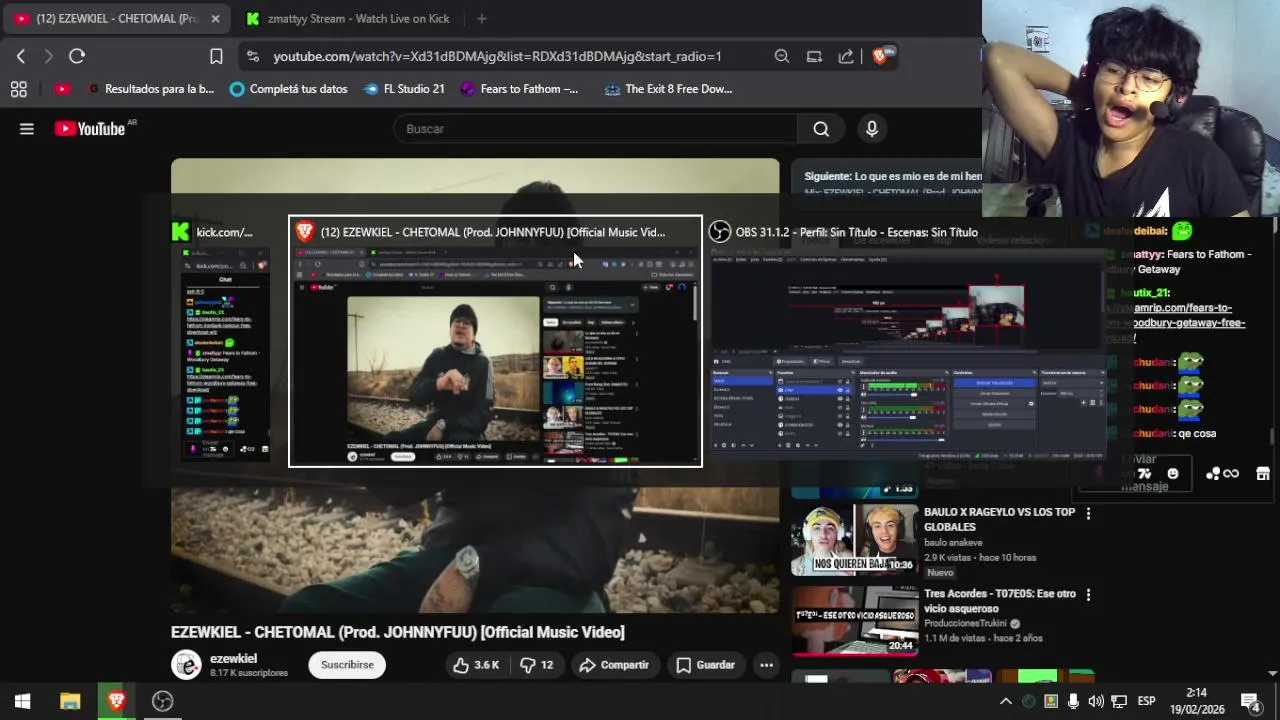The height and width of the screenshot is (720, 1280).
Task: Open ezewkiel channel avatar
Action: [186, 665]
